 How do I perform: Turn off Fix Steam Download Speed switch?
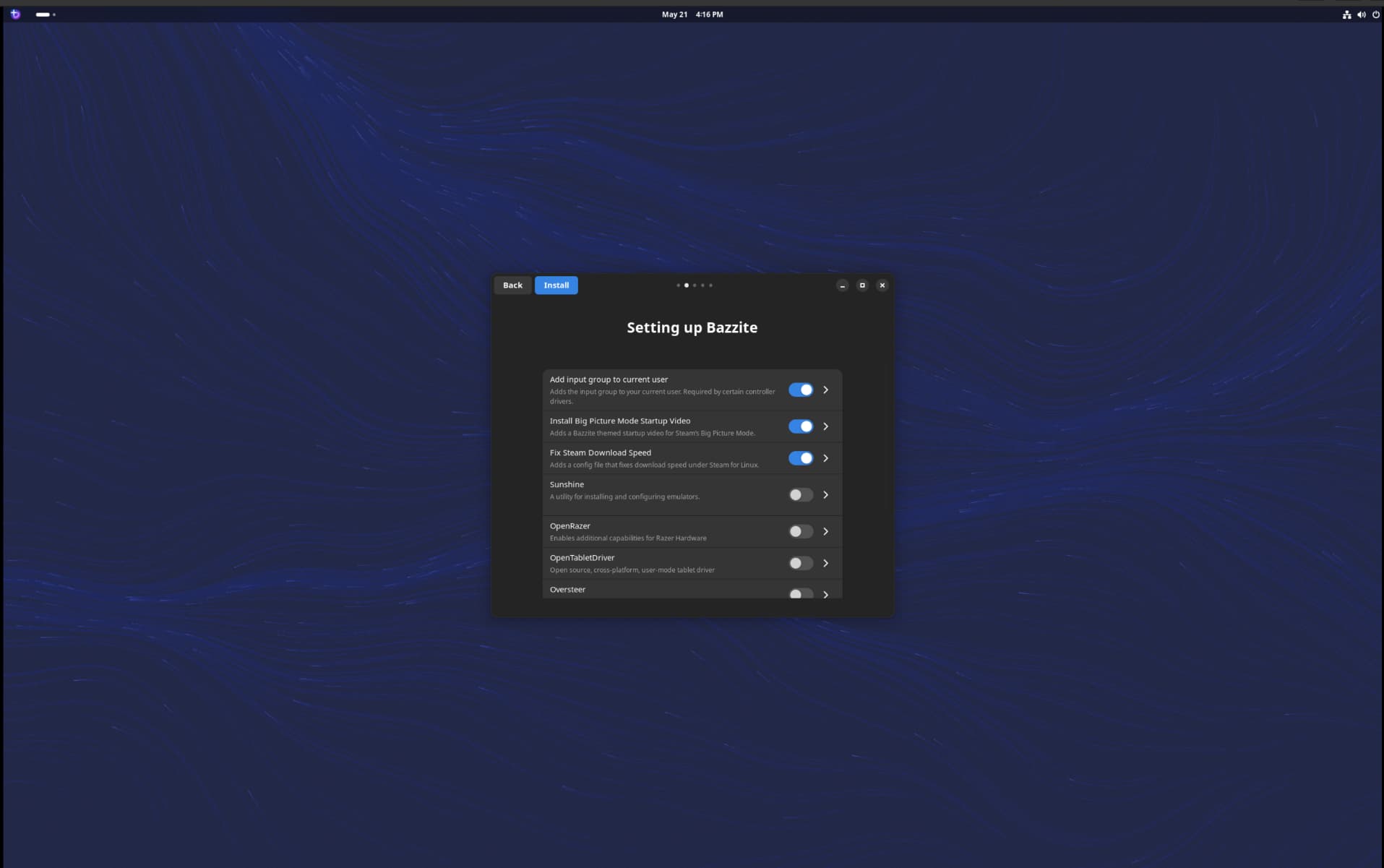tap(800, 458)
